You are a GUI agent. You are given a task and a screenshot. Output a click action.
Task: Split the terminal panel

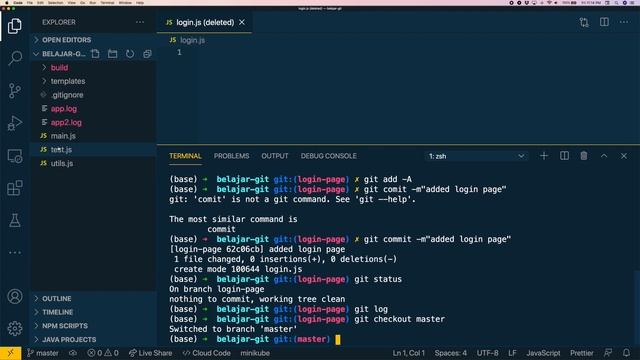click(x=564, y=156)
